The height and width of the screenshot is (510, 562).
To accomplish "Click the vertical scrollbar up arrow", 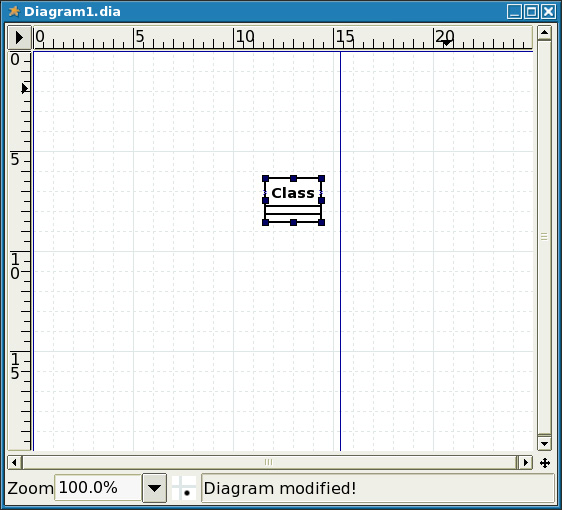I will pyautogui.click(x=544, y=33).
